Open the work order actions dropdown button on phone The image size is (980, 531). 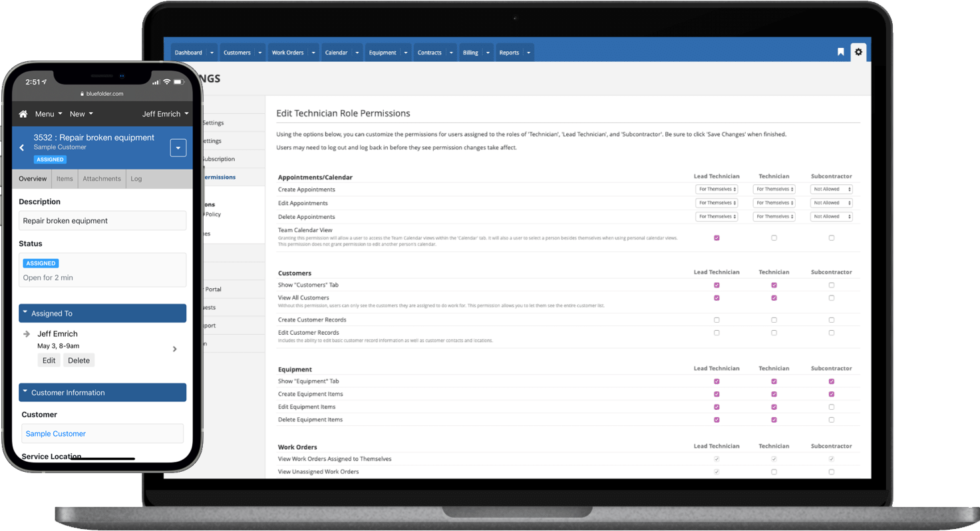178,148
